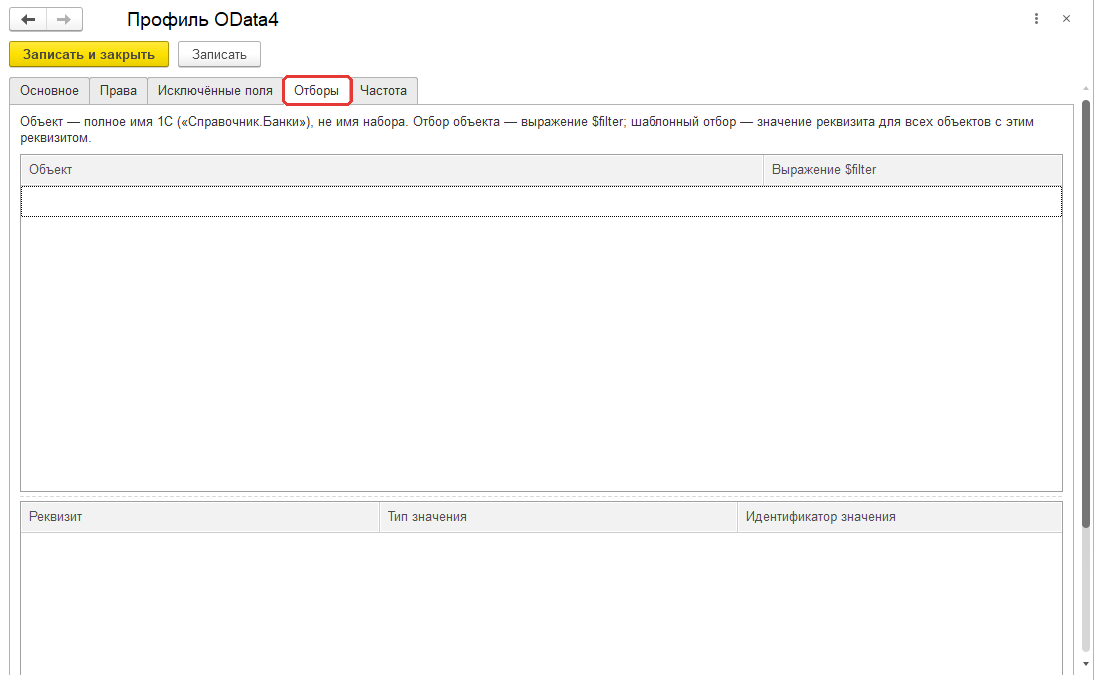Open the three-dot more actions menu
Viewport: 1094px width, 680px height.
coord(1036,19)
